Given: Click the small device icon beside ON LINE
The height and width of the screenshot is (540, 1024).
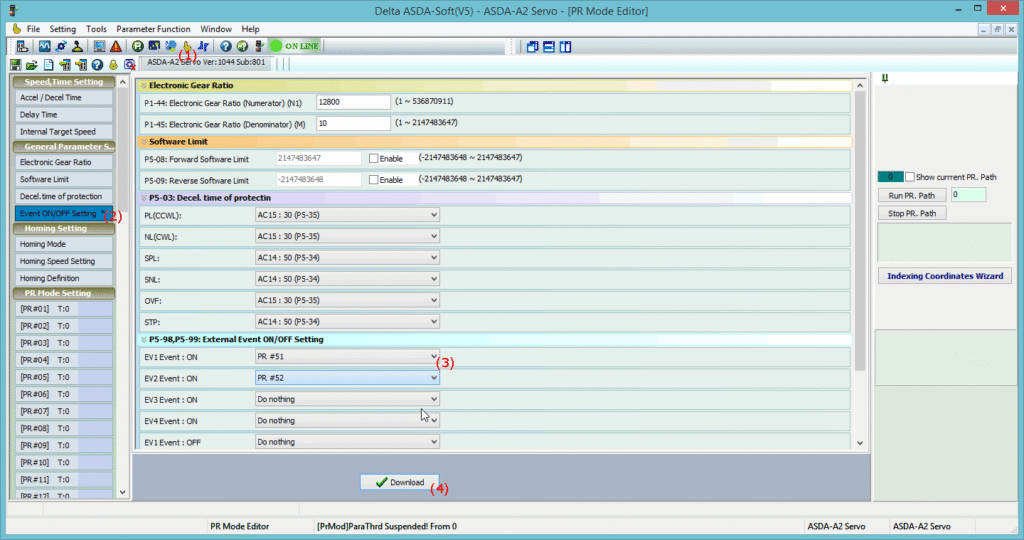Looking at the screenshot, I should (x=259, y=46).
